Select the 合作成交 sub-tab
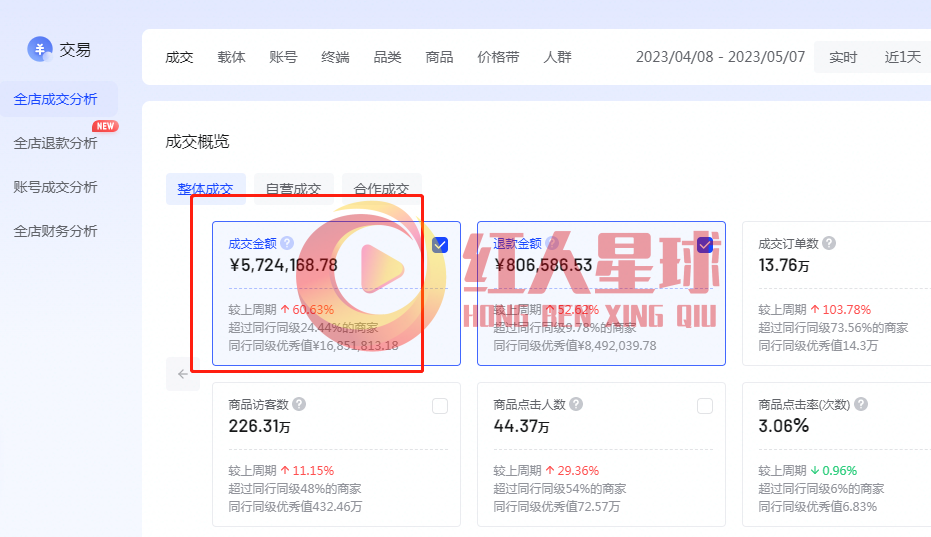The image size is (931, 537). (x=382, y=189)
